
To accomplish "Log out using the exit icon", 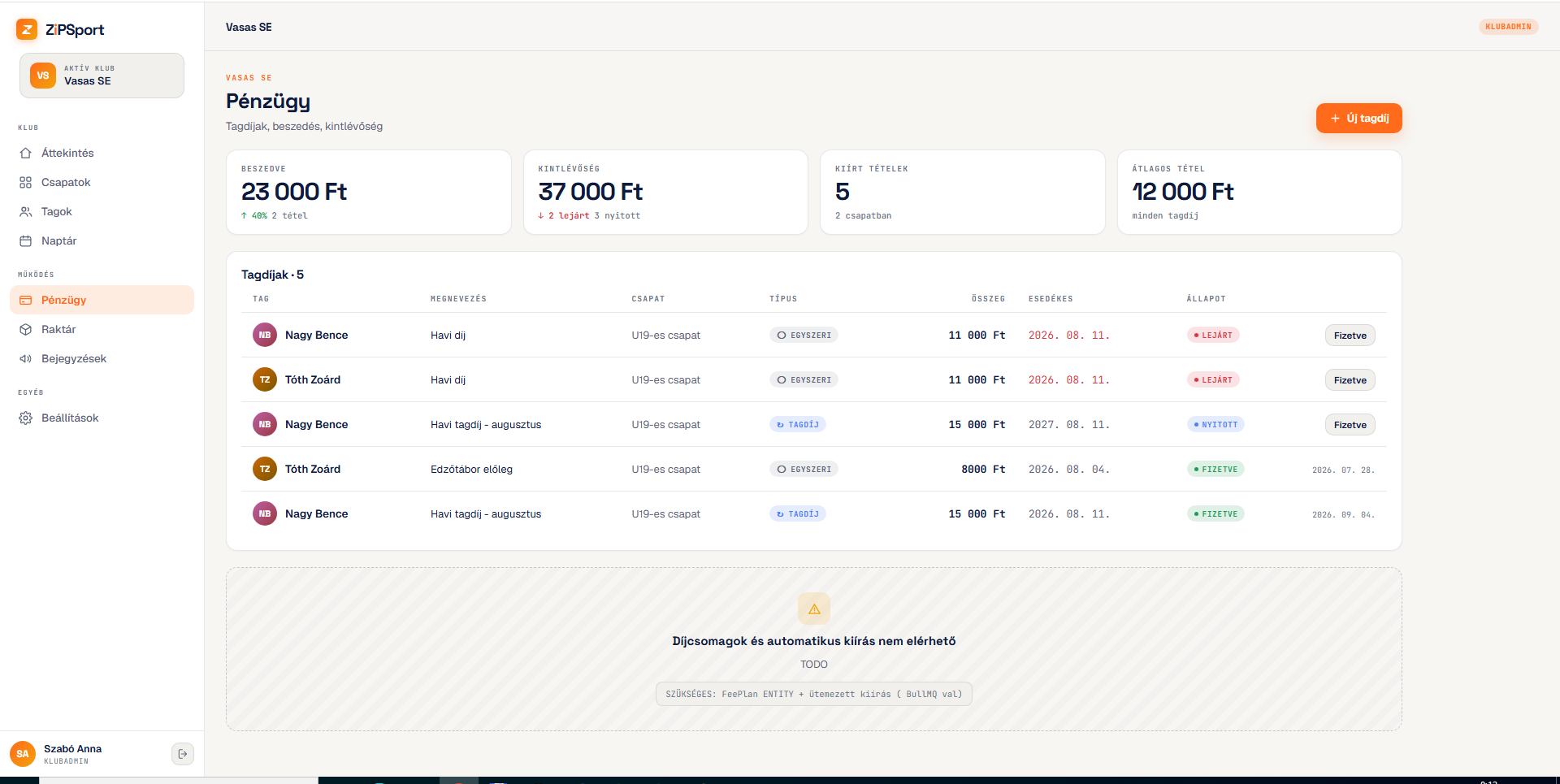I will 183,754.
